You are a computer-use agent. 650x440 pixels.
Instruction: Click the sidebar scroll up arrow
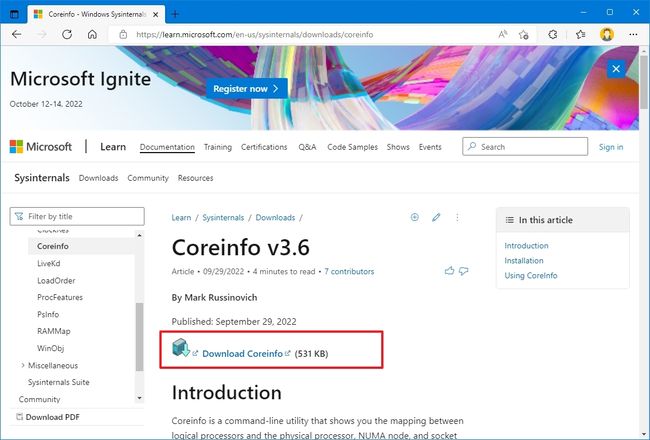139,235
